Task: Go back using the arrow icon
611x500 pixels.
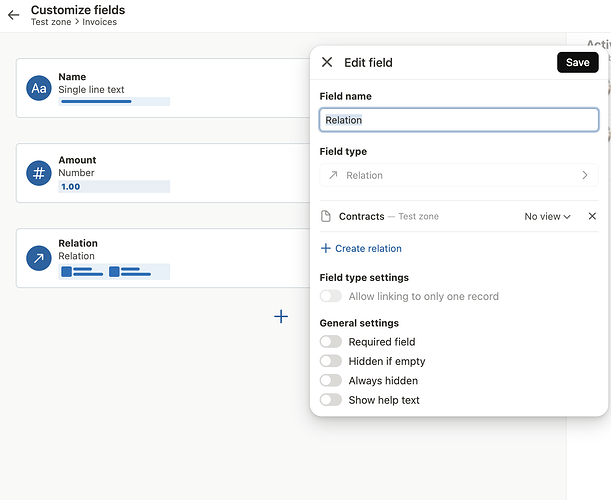Action: pyautogui.click(x=14, y=15)
